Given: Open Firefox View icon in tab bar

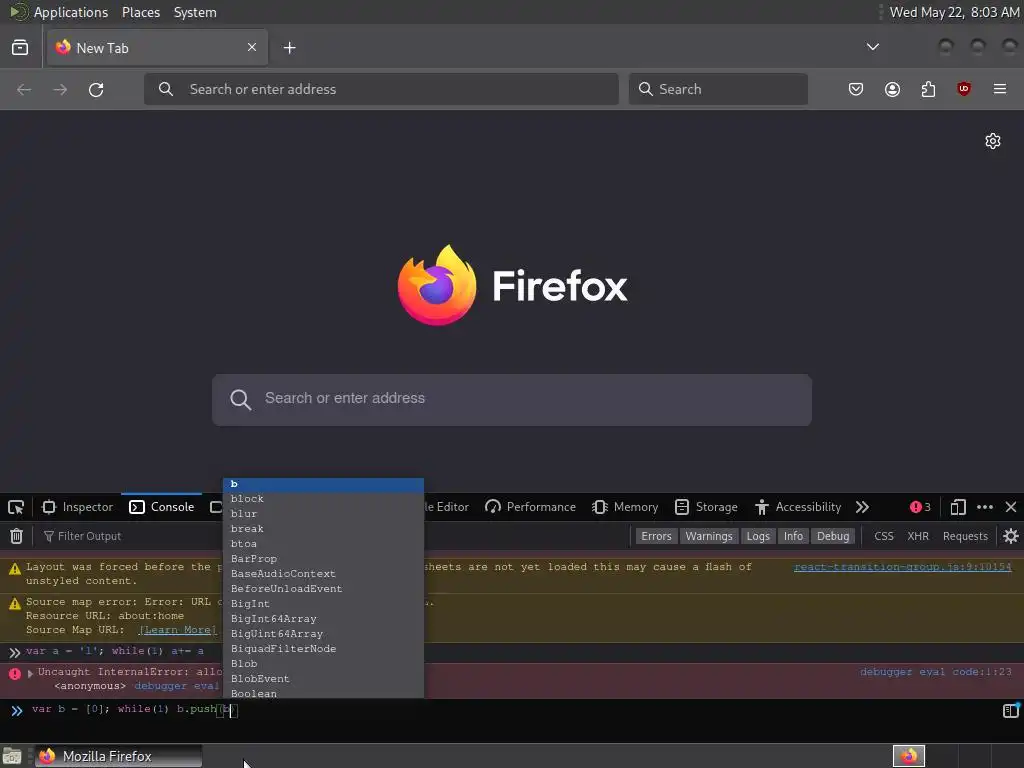Looking at the screenshot, I should pyautogui.click(x=20, y=48).
